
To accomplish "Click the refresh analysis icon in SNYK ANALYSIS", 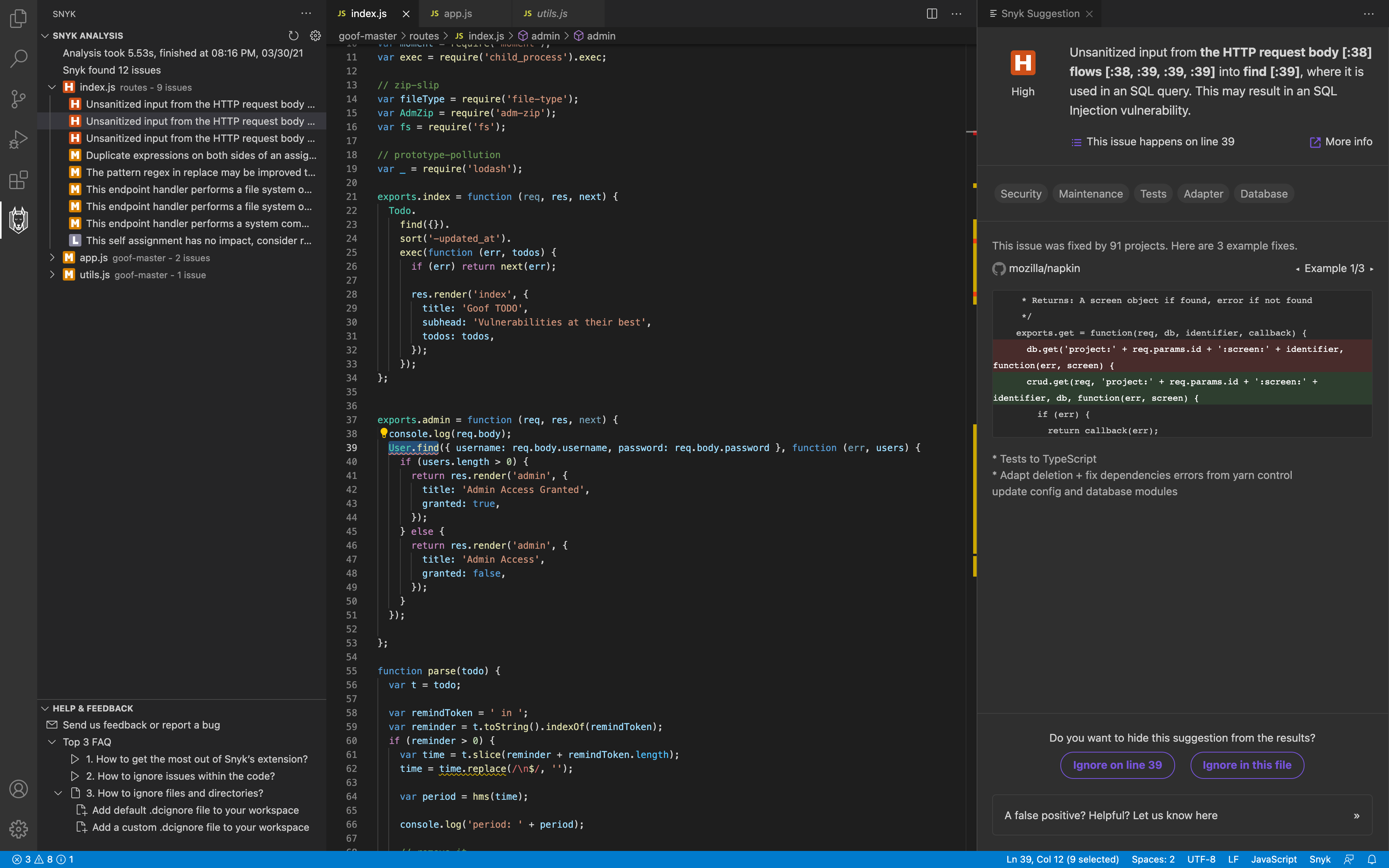I will point(293,34).
